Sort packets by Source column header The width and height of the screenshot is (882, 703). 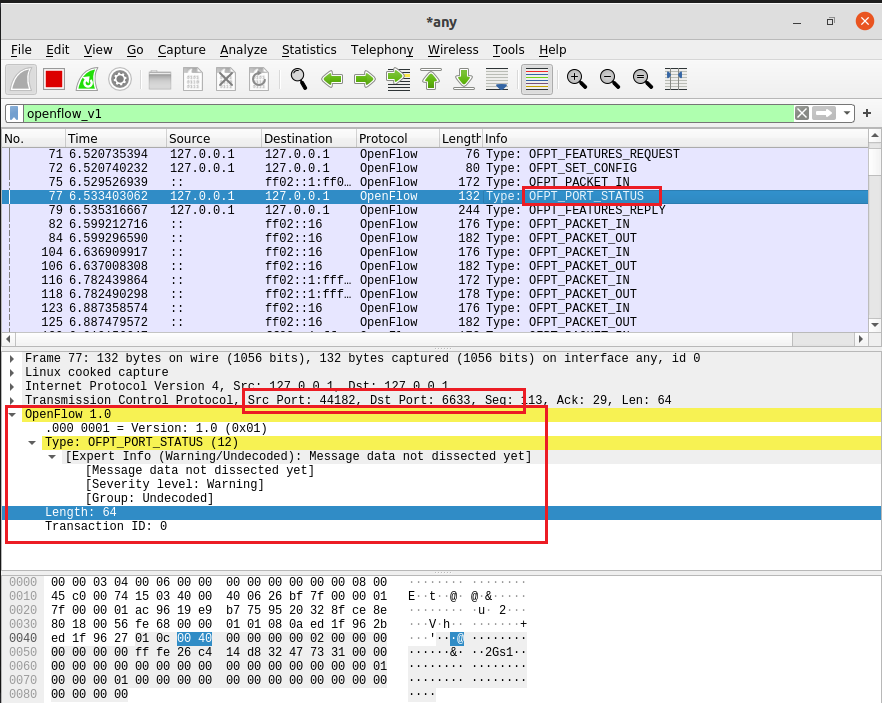point(214,138)
